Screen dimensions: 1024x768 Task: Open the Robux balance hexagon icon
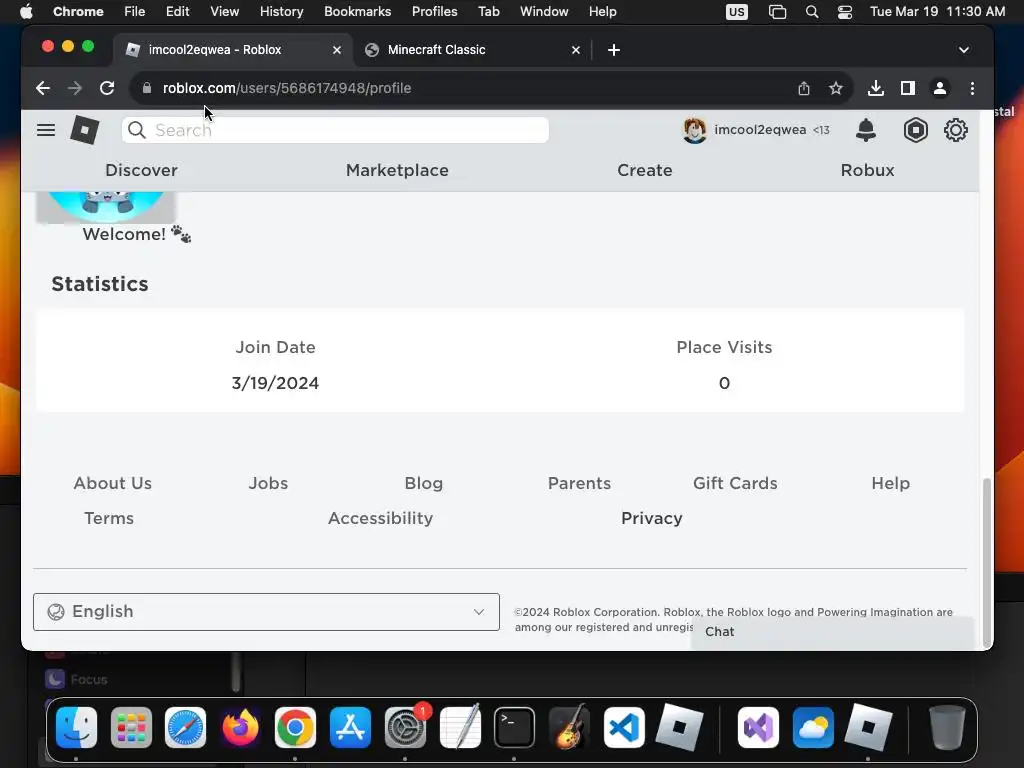point(916,130)
